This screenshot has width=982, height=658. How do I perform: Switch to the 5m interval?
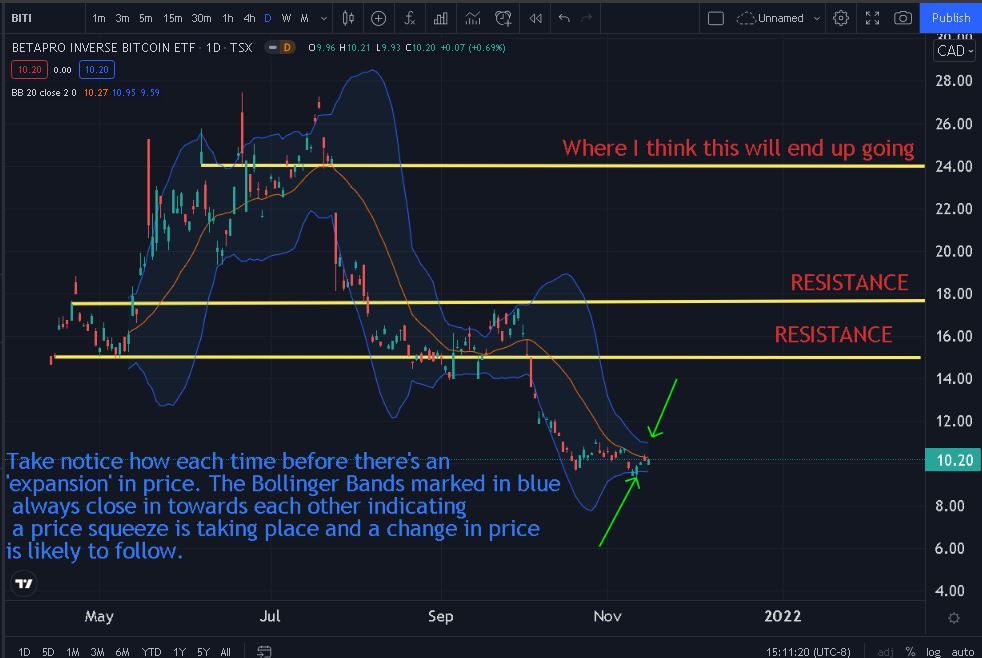(x=146, y=18)
